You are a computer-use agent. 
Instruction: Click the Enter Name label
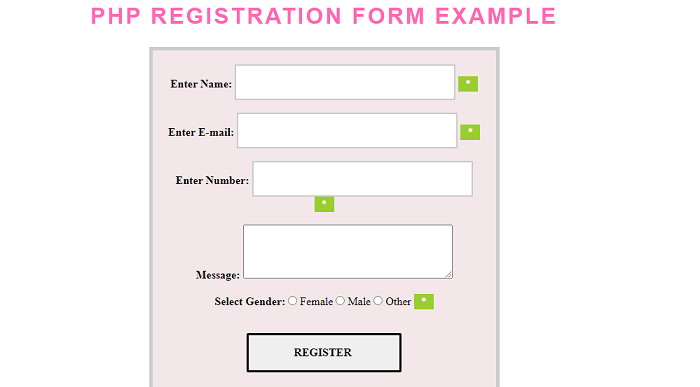pos(201,84)
